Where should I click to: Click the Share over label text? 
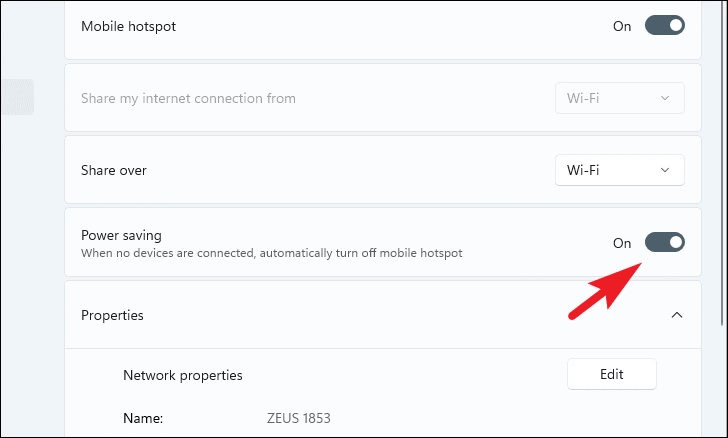114,170
